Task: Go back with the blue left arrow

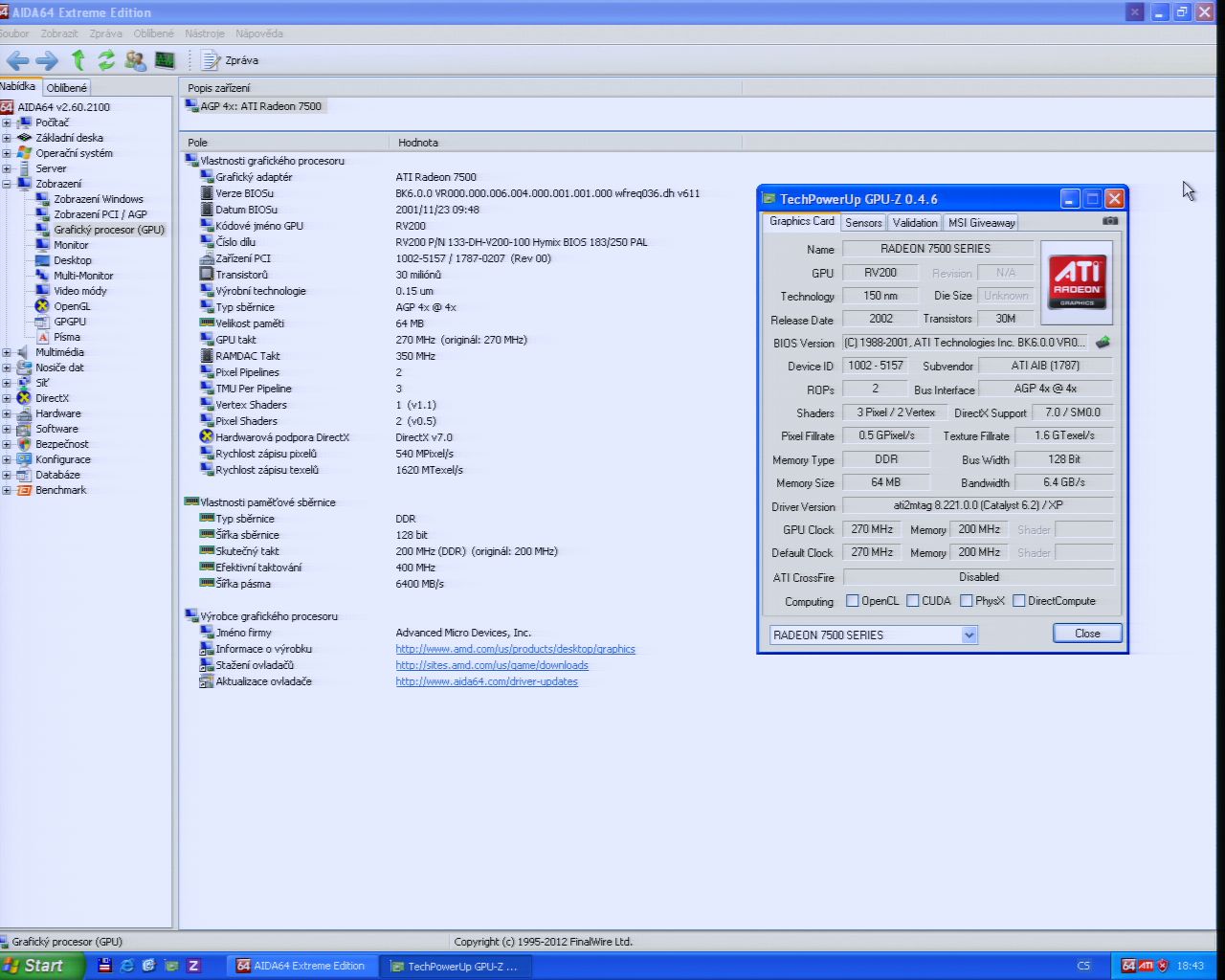Action: 17,60
